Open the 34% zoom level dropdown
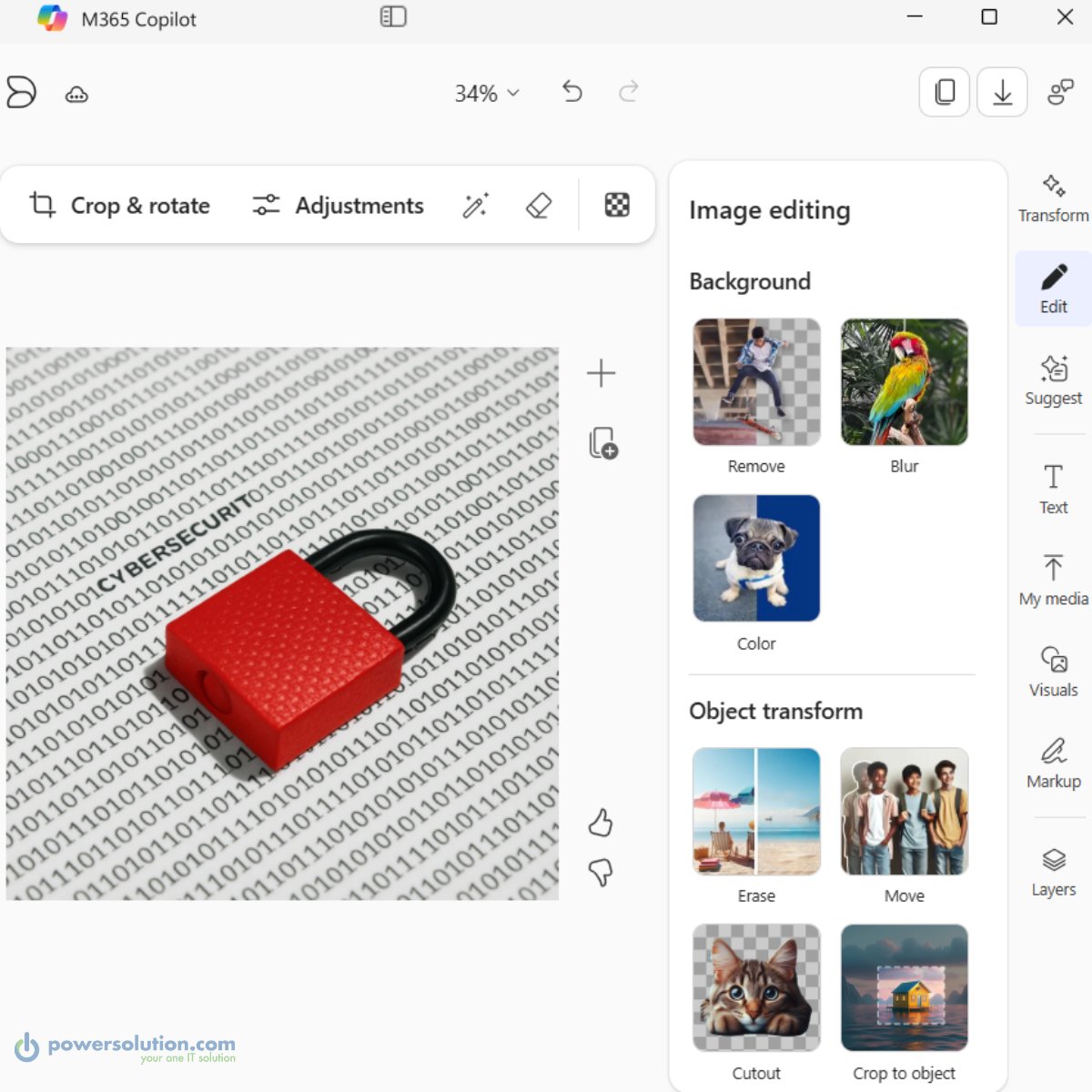The height and width of the screenshot is (1092, 1092). coord(487,93)
